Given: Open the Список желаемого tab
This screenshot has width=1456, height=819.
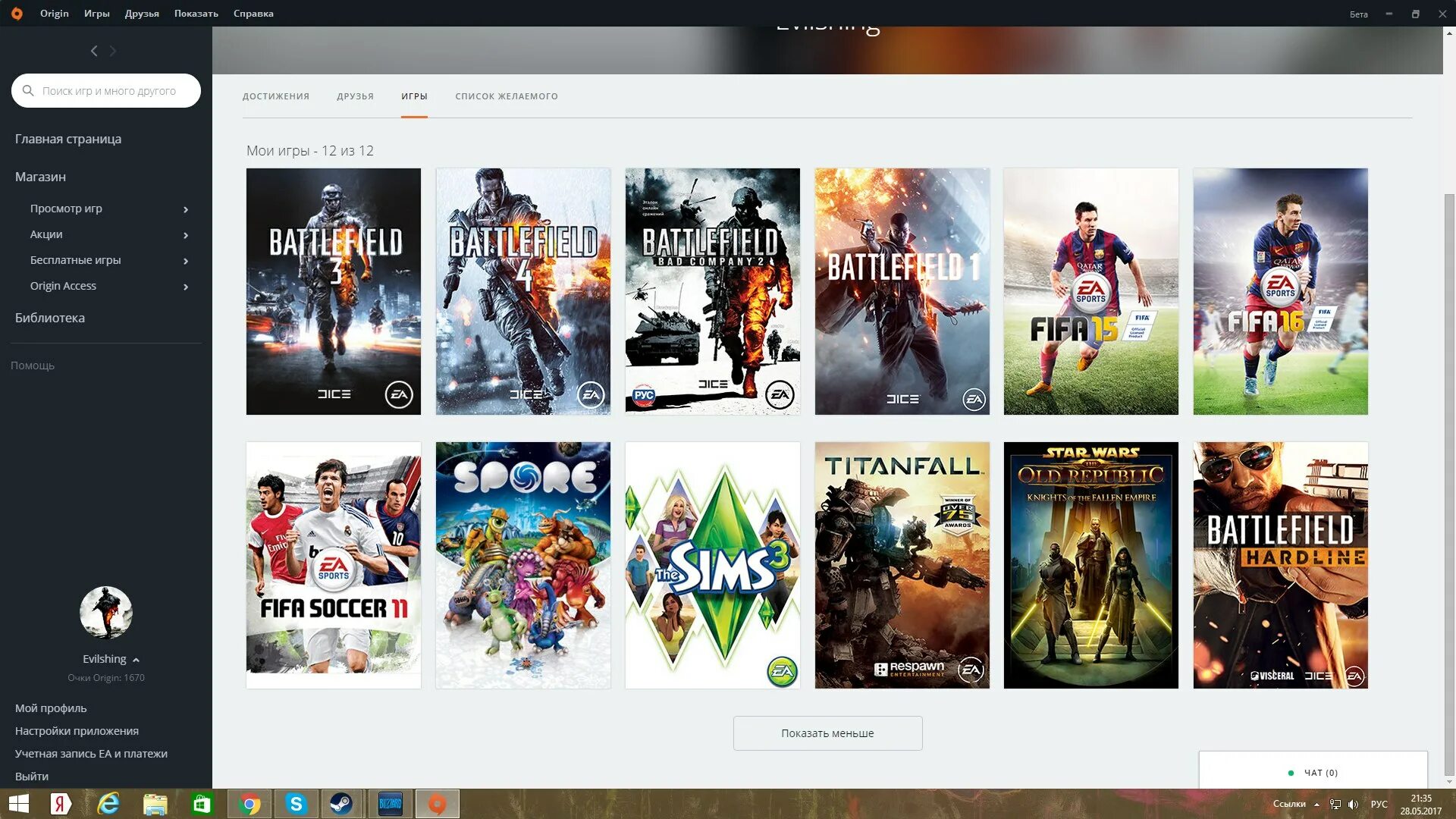Looking at the screenshot, I should (507, 96).
